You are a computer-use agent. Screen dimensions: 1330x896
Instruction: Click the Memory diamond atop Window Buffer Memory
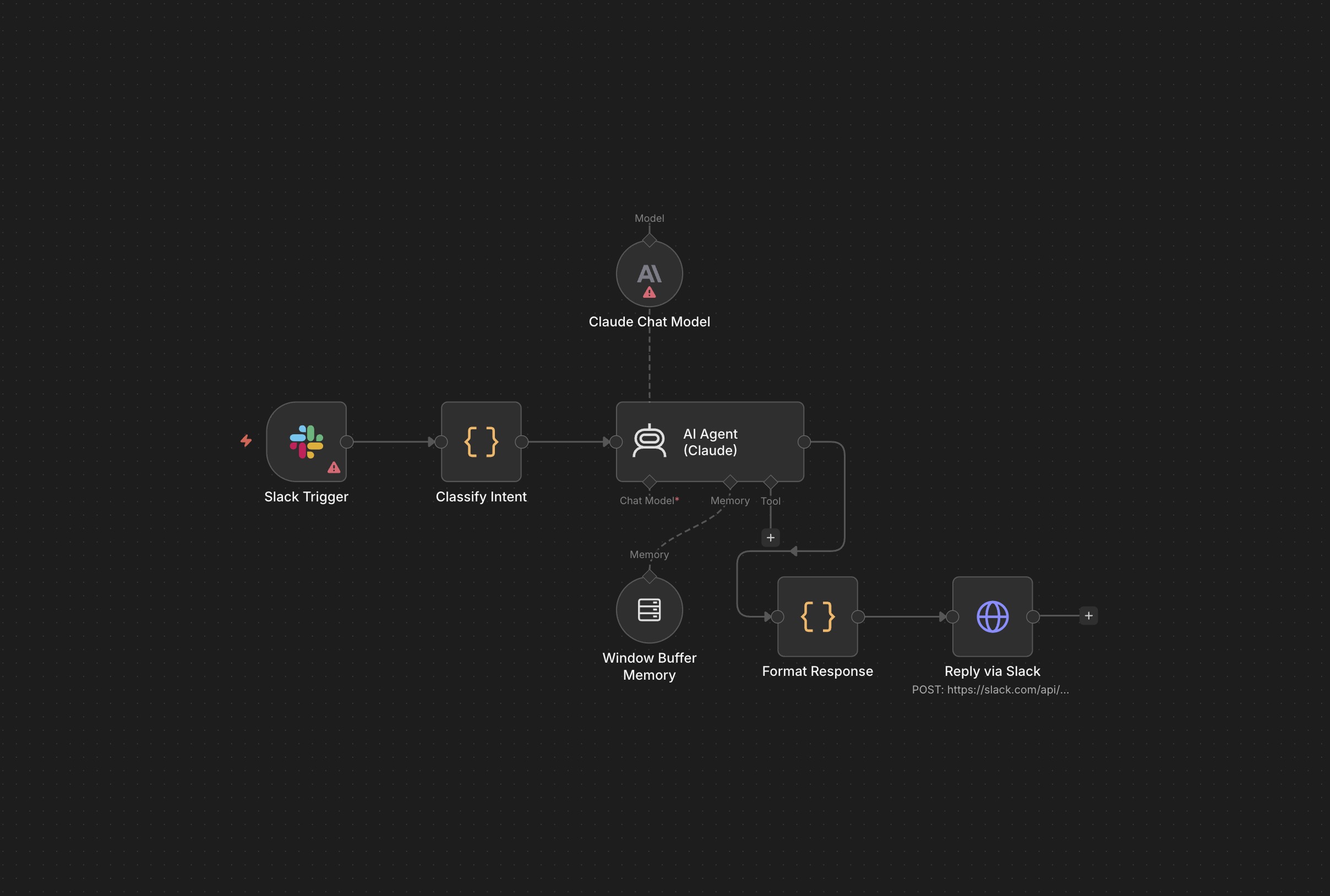[x=649, y=576]
